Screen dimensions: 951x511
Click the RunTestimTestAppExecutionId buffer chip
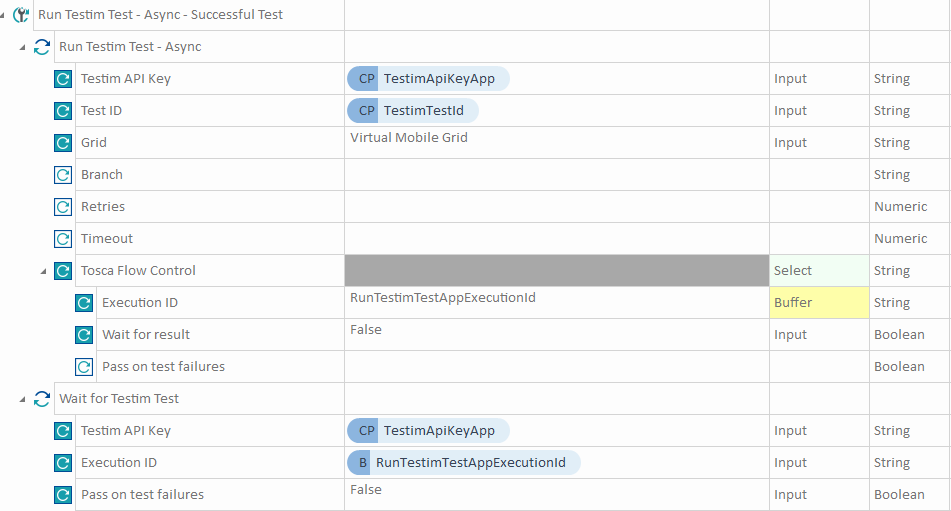coord(463,463)
